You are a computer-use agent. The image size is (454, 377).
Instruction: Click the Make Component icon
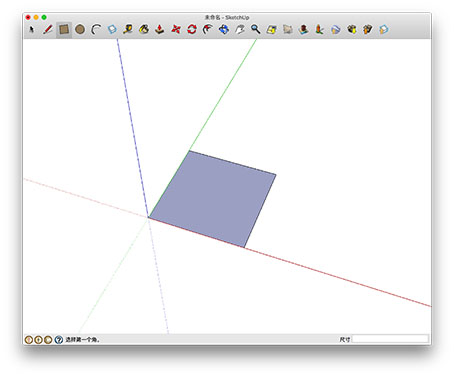click(x=112, y=30)
